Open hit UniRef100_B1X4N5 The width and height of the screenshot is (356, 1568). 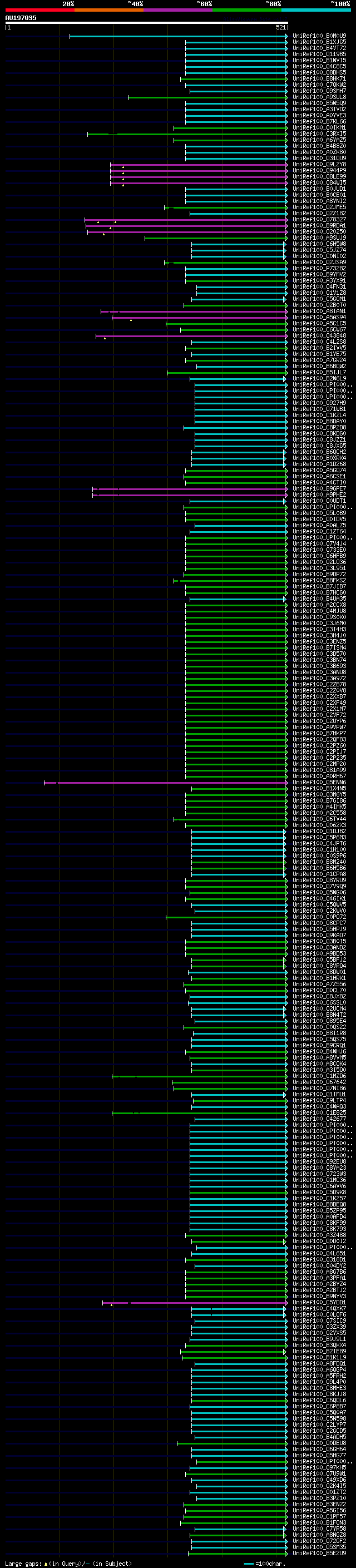[x=319, y=789]
